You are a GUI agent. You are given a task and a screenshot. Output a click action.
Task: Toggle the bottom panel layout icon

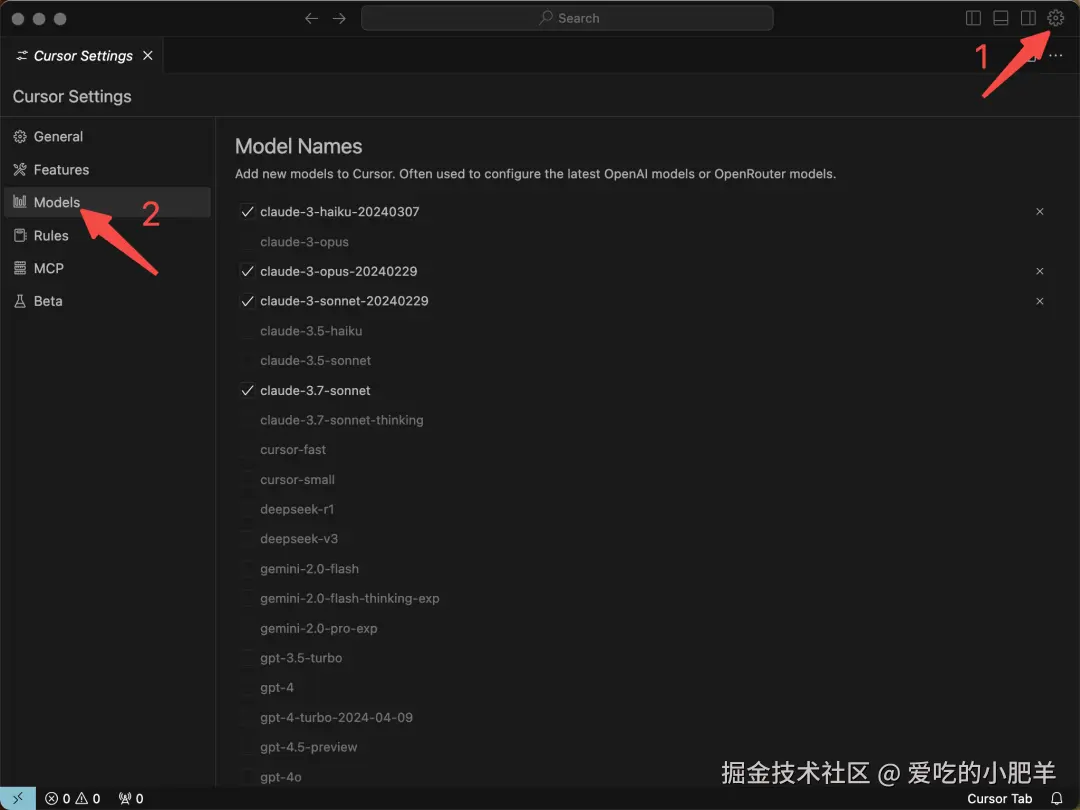pyautogui.click(x=1001, y=18)
